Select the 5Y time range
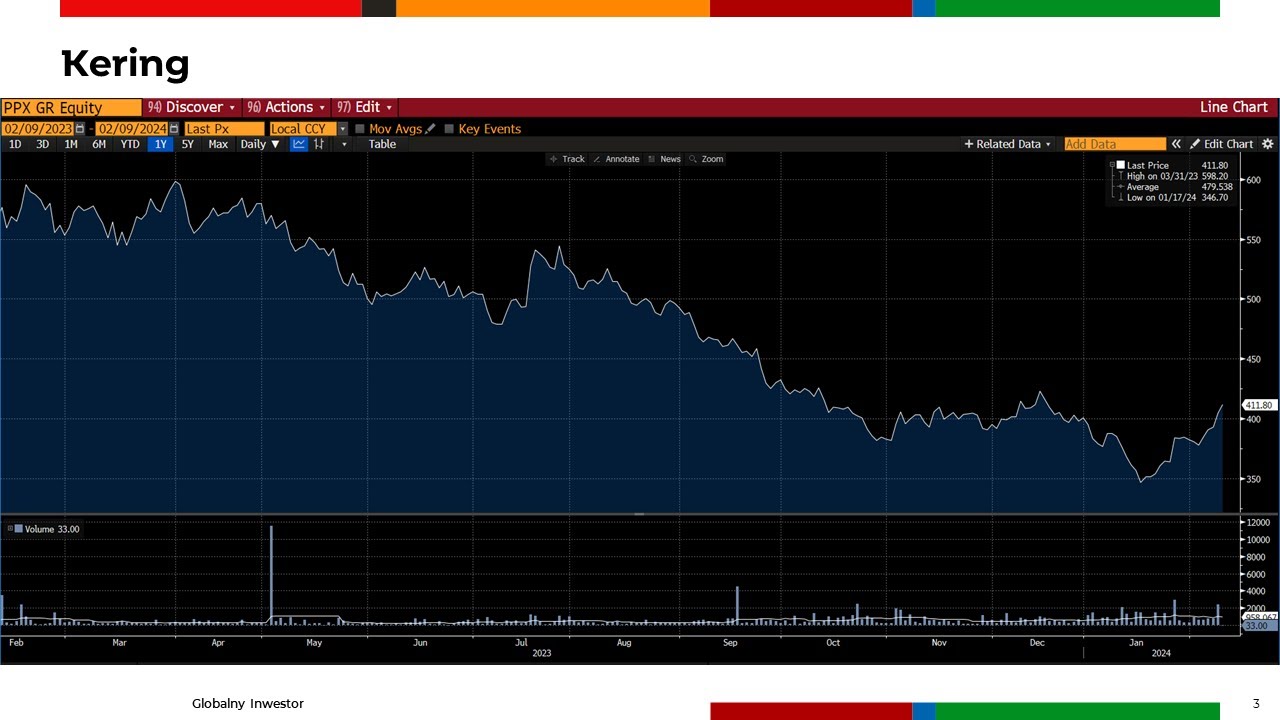This screenshot has height=720, width=1280. 188,144
